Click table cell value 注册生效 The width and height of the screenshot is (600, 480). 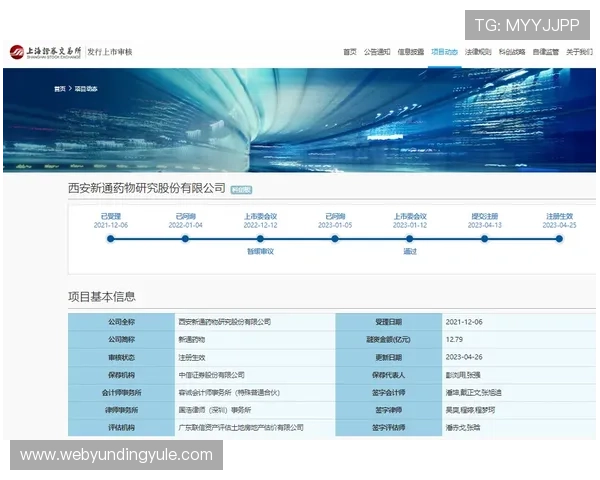(x=255, y=358)
